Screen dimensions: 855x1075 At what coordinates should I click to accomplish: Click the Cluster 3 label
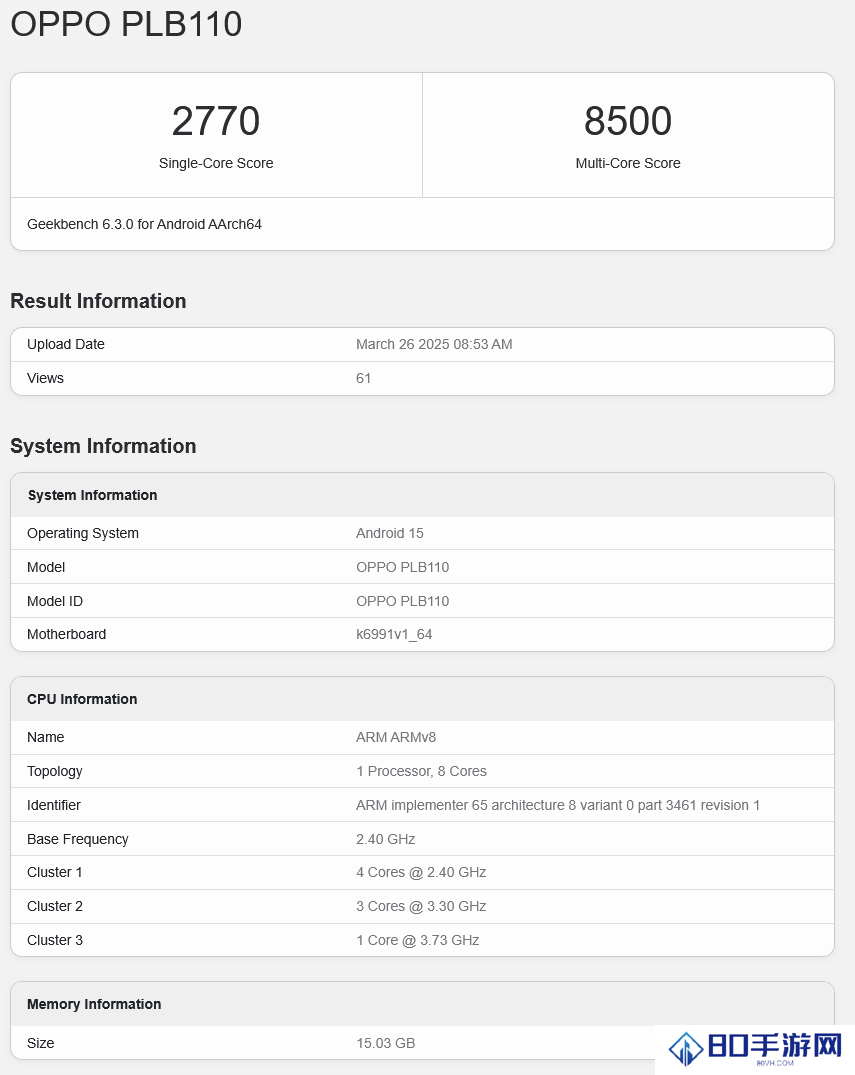point(55,940)
